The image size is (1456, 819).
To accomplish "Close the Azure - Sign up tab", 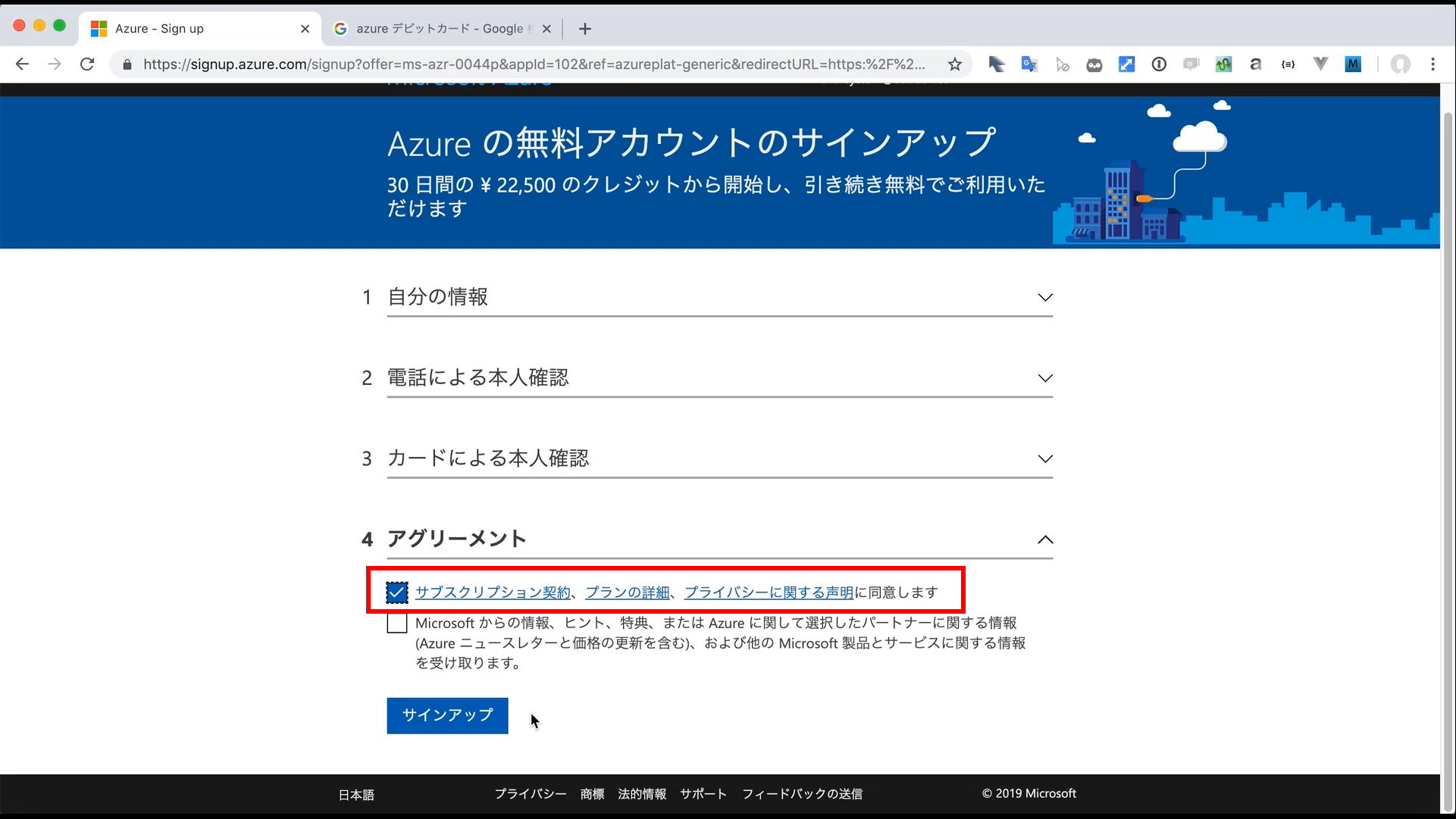I will click(x=305, y=29).
